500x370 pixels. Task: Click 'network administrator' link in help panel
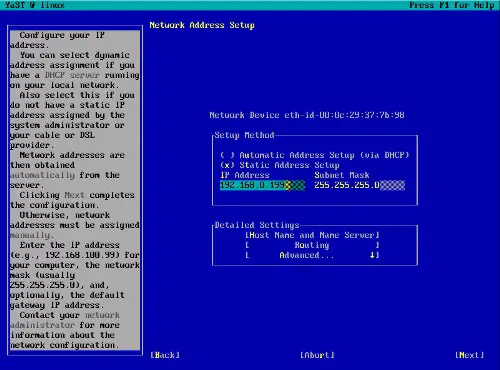point(65,320)
